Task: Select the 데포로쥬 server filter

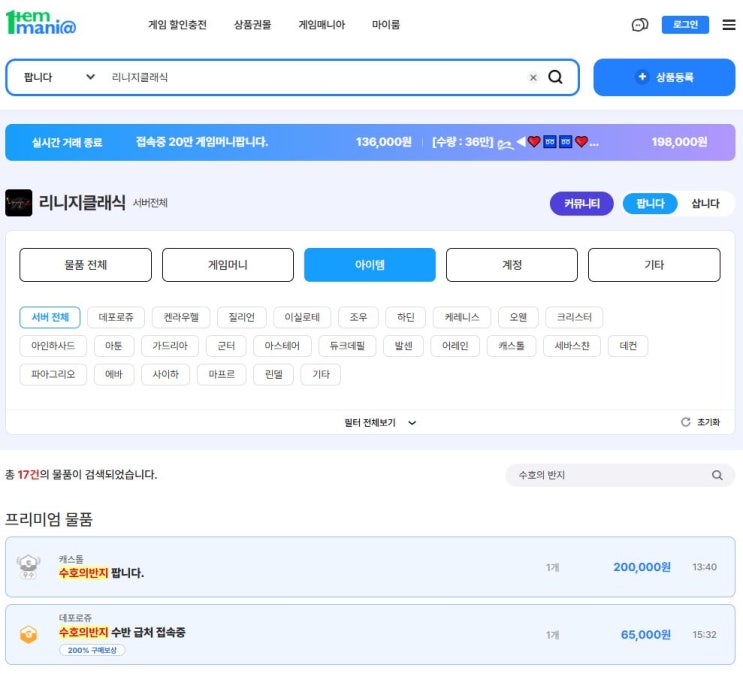Action: (x=116, y=317)
